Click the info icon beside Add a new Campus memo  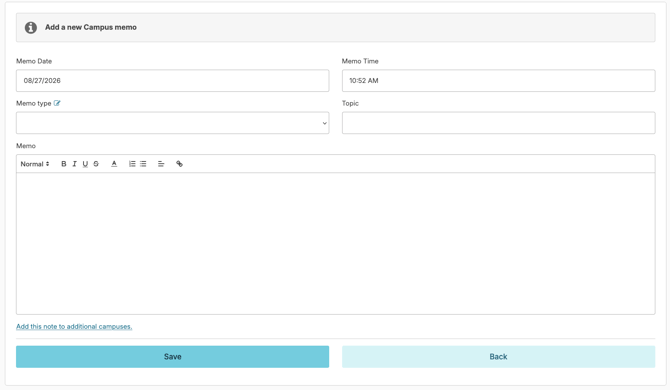[30, 27]
